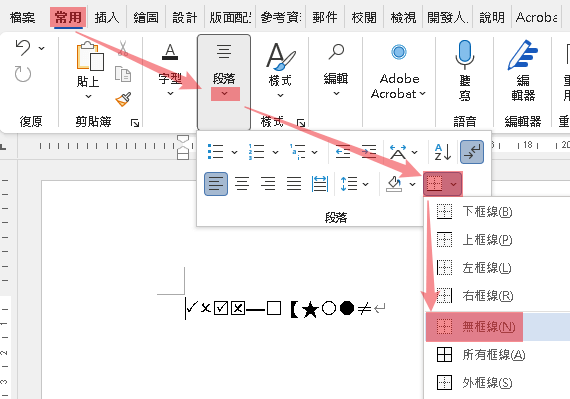570x399 pixels.
Task: Expand the Numbering style dropdown arrow
Action: tap(276, 152)
